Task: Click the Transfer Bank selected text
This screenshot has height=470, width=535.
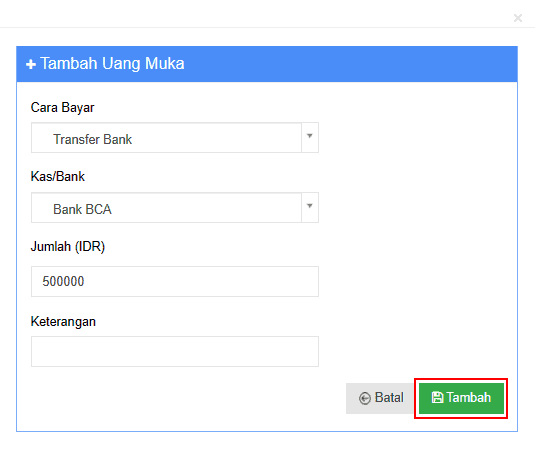Action: click(92, 139)
